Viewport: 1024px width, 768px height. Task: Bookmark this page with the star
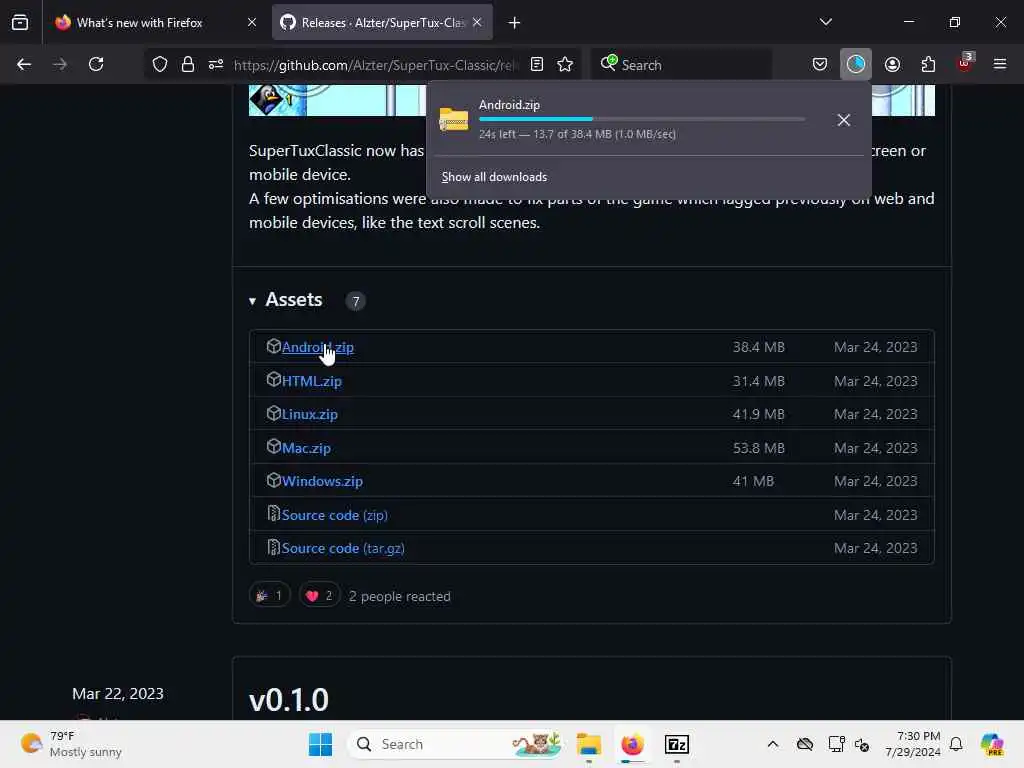565,64
